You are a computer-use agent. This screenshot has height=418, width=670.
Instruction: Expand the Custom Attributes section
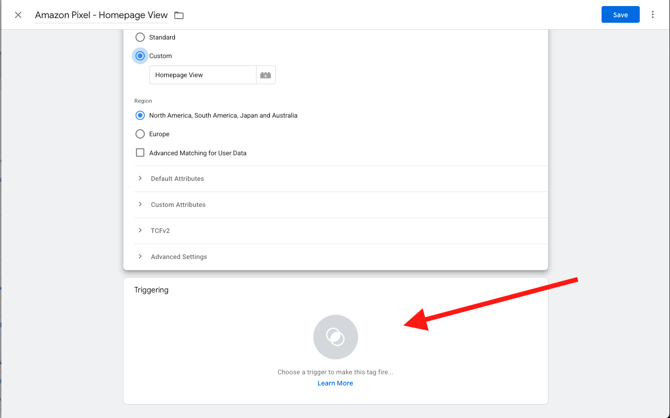(x=178, y=205)
